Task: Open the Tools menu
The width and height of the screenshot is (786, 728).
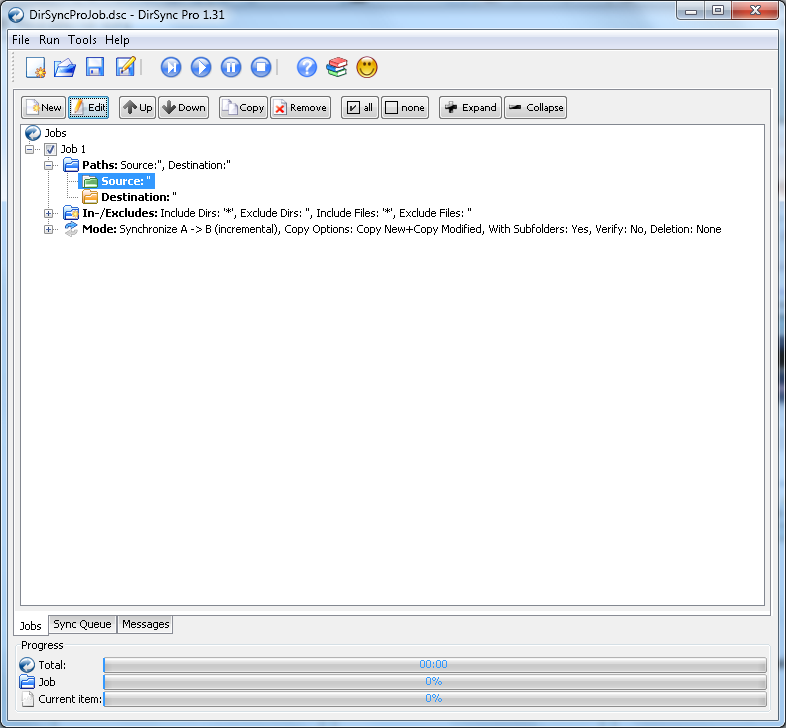Action: click(82, 40)
